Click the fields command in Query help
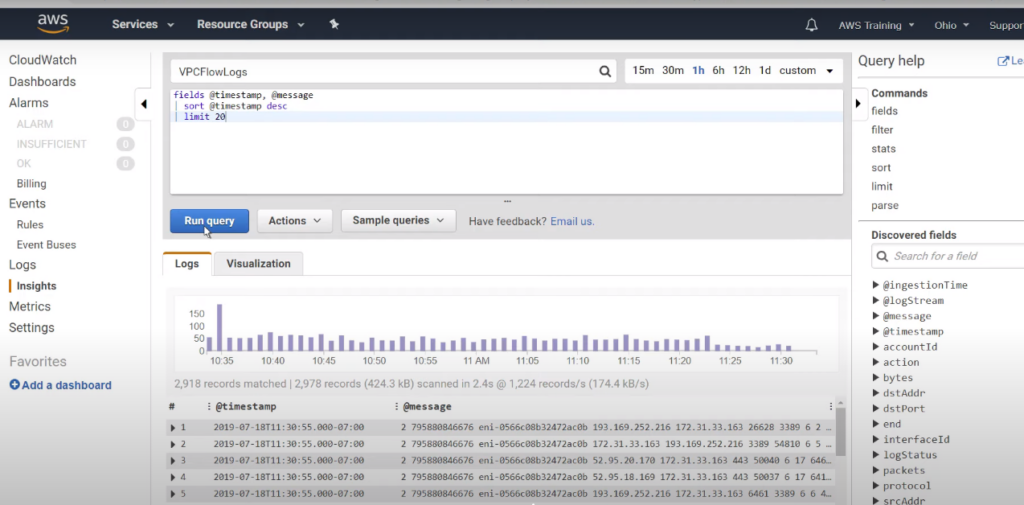 (884, 111)
